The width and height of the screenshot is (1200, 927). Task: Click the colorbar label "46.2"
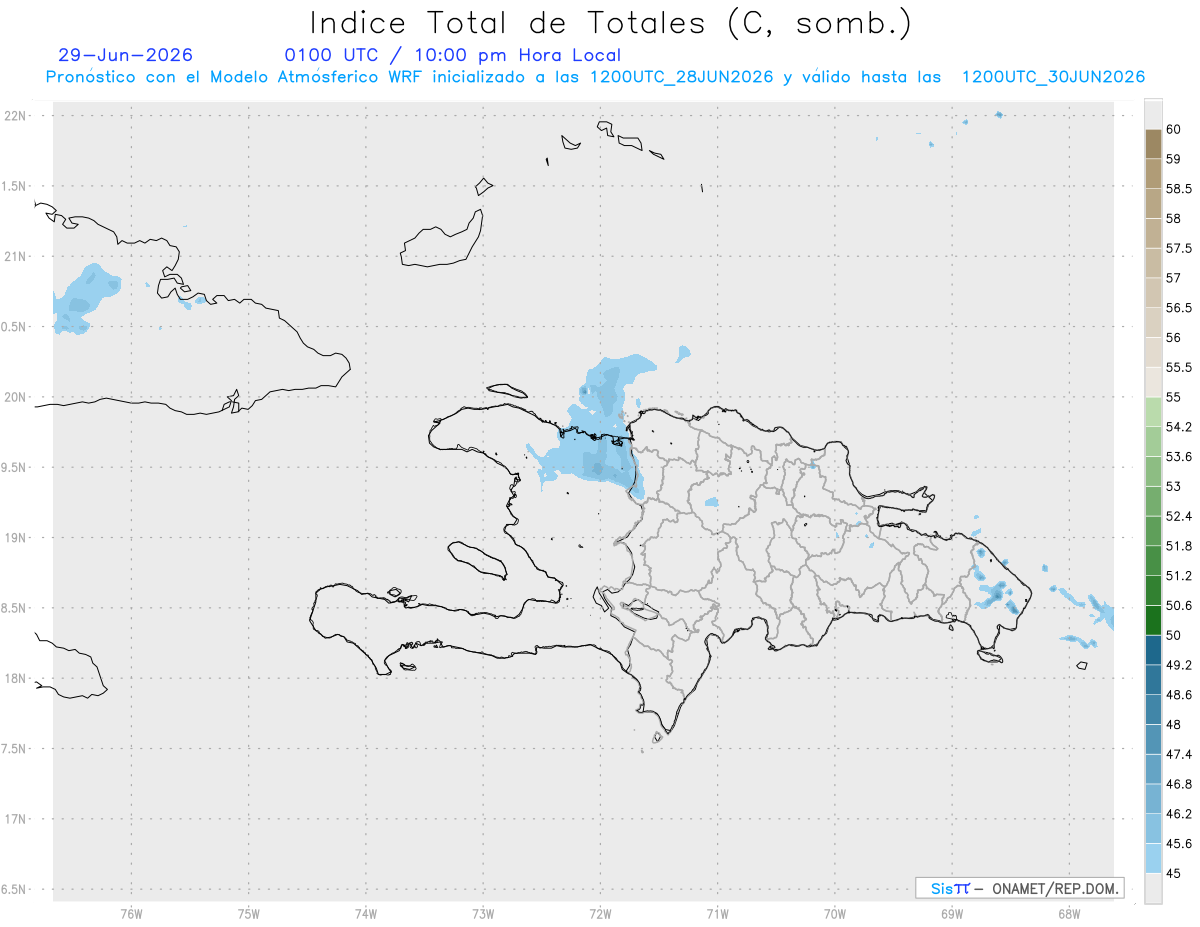tap(1179, 814)
